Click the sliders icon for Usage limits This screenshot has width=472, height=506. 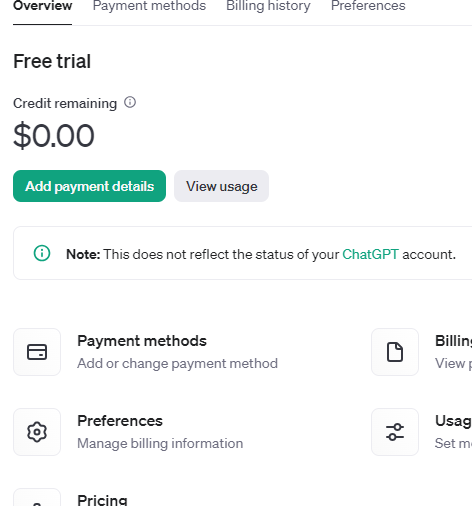[x=395, y=432]
